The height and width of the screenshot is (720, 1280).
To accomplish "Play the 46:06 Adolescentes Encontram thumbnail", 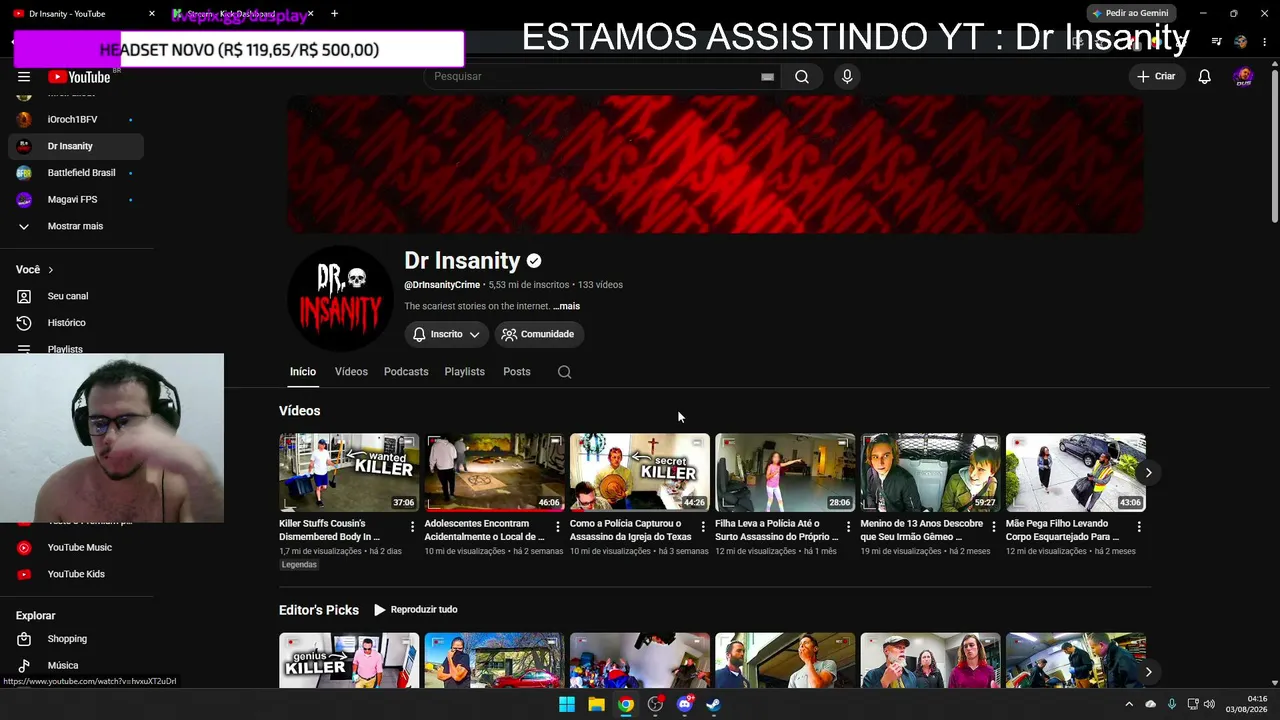I will pyautogui.click(x=494, y=472).
